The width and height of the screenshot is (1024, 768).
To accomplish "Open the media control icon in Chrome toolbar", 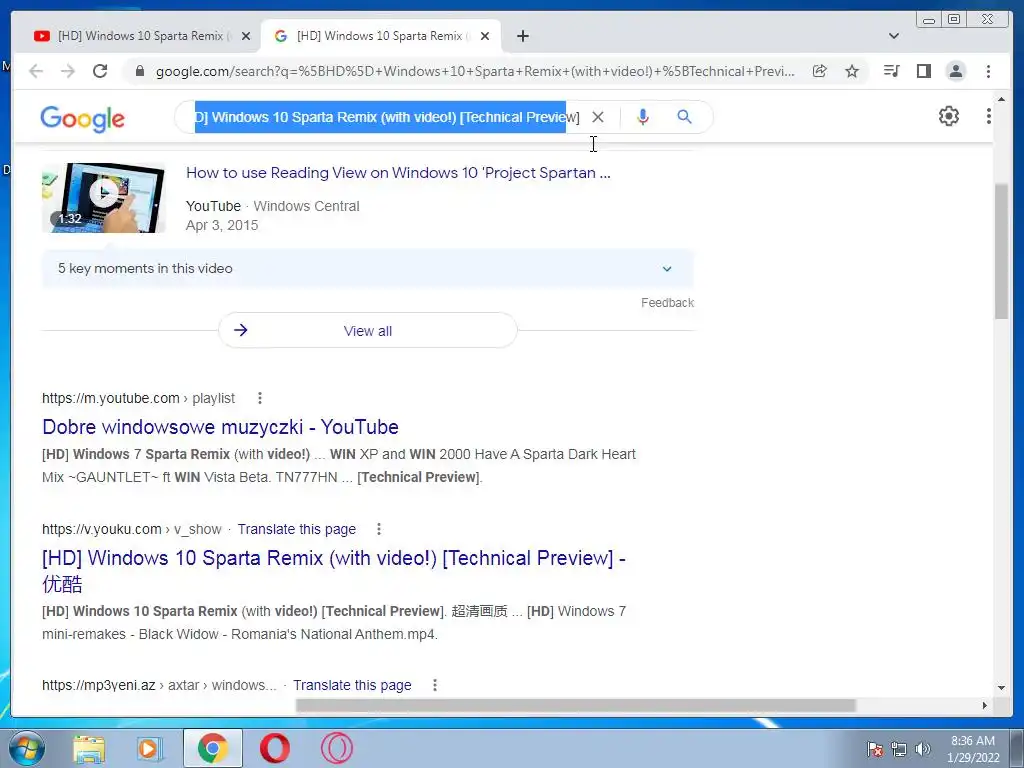I will (891, 71).
